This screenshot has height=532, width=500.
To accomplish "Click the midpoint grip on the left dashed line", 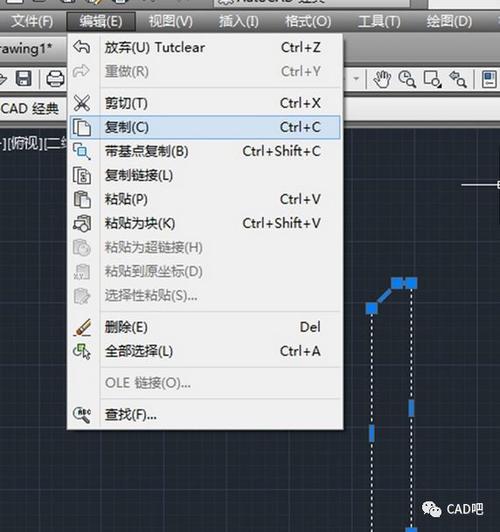I will pos(372,433).
